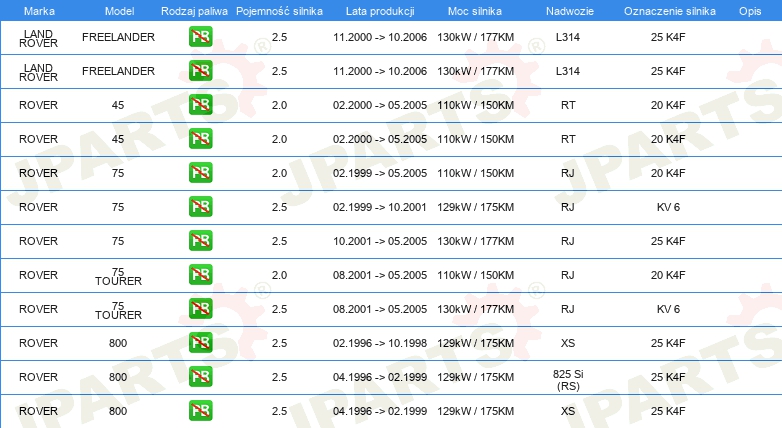Click 75 TOURER model in the 2.5 row

[x=119, y=310]
